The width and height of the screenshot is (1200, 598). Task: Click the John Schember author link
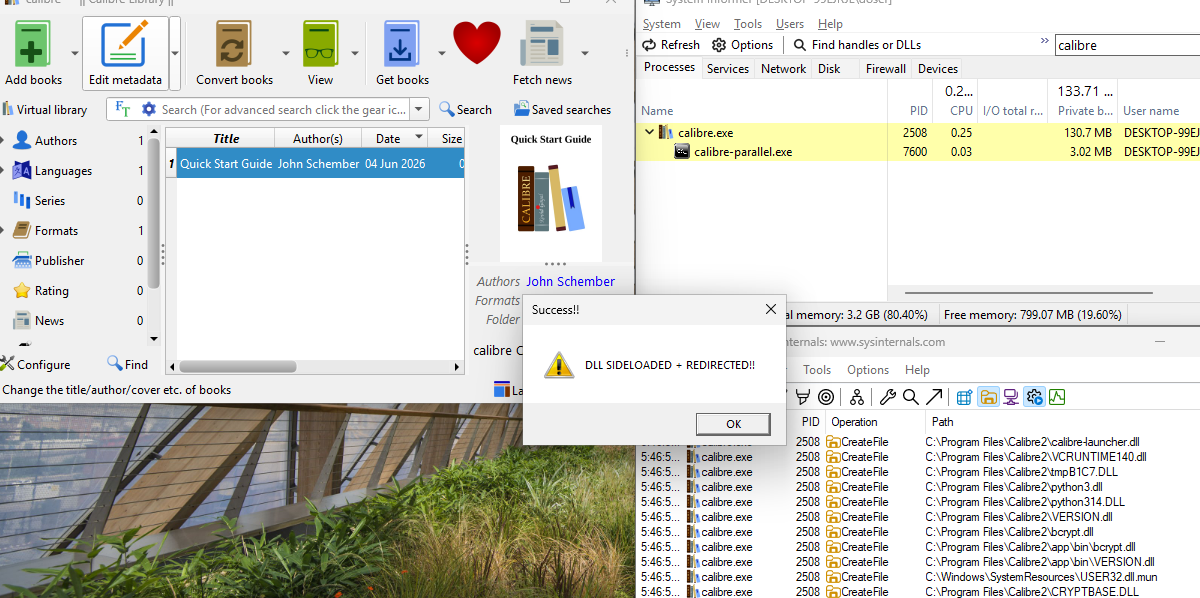tap(570, 281)
